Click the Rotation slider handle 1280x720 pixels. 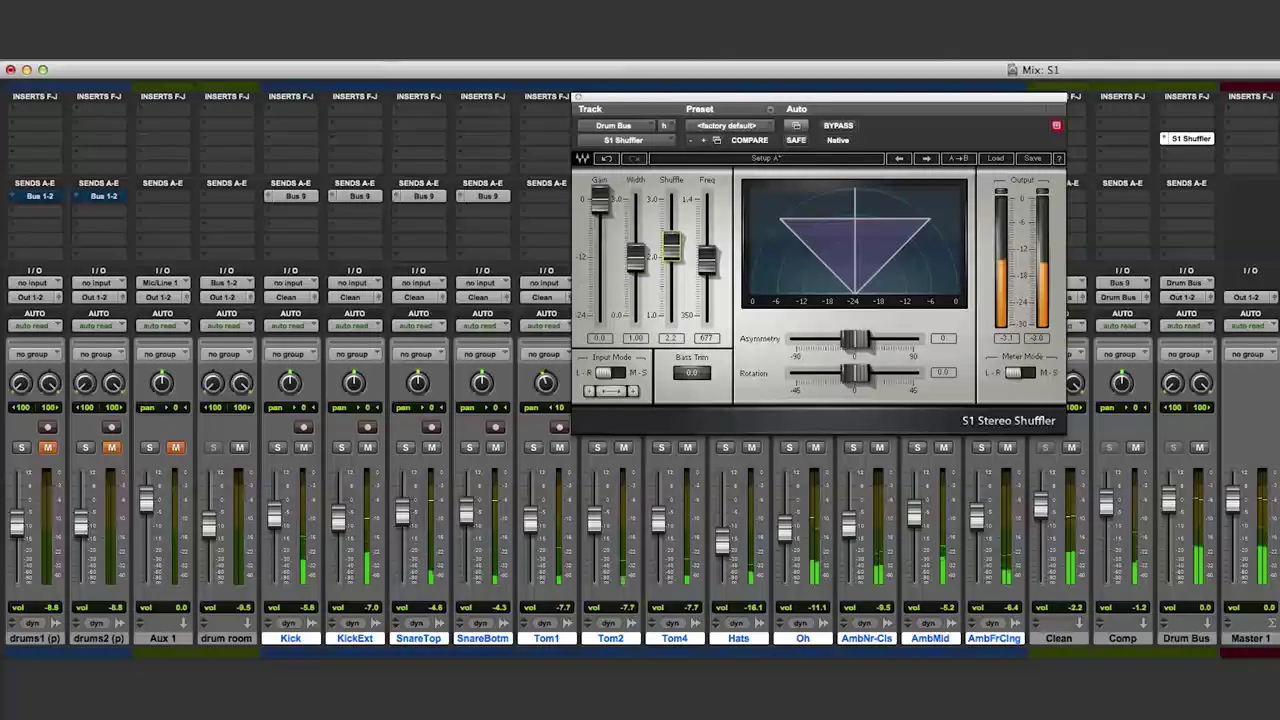[x=855, y=374]
